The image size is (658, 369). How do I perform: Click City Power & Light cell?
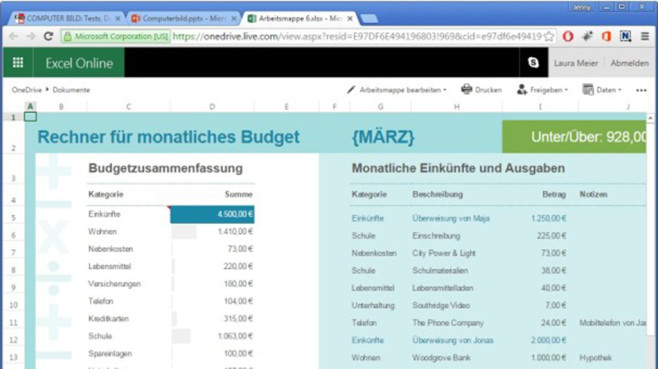tap(444, 253)
